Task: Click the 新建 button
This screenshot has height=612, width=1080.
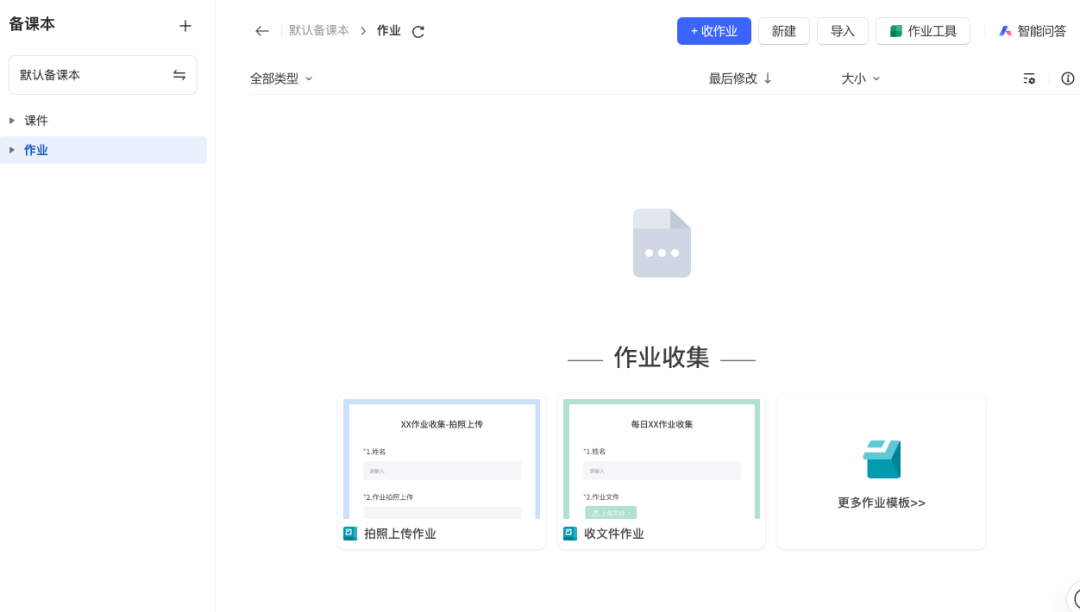Action: (x=783, y=31)
